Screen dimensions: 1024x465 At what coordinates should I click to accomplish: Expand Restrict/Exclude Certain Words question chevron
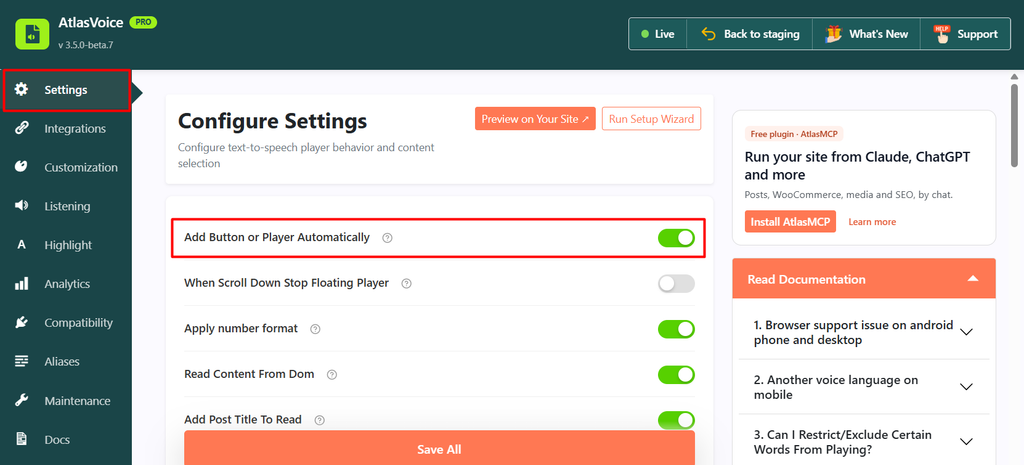tap(967, 441)
